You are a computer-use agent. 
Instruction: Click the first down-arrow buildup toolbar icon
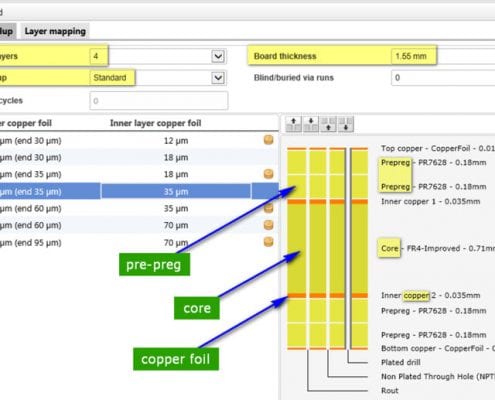(311, 124)
